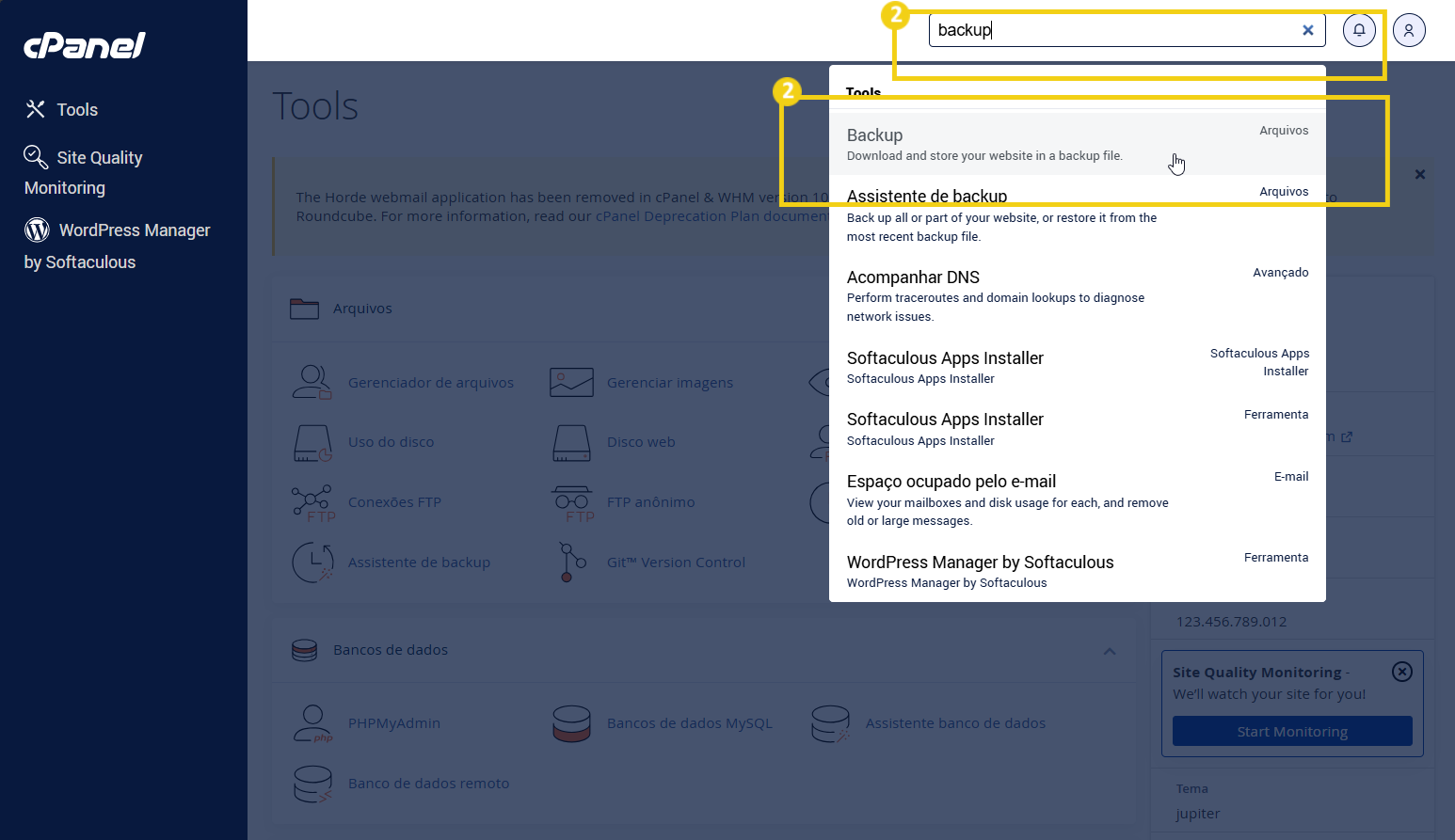The width and height of the screenshot is (1455, 840).
Task: Open Gerenciar imagens link
Action: [x=670, y=383]
